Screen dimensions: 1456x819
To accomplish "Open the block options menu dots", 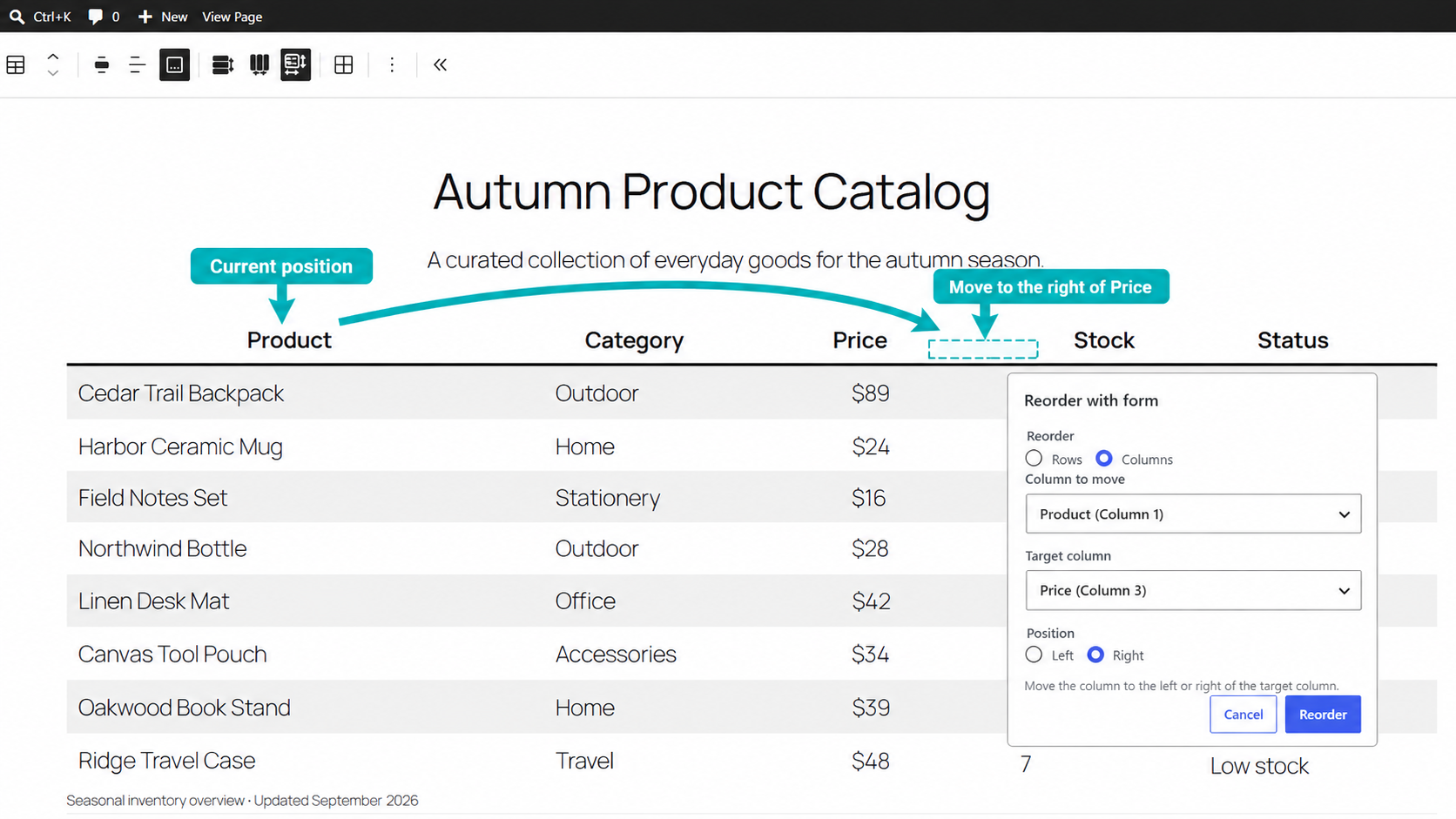I will coord(392,65).
